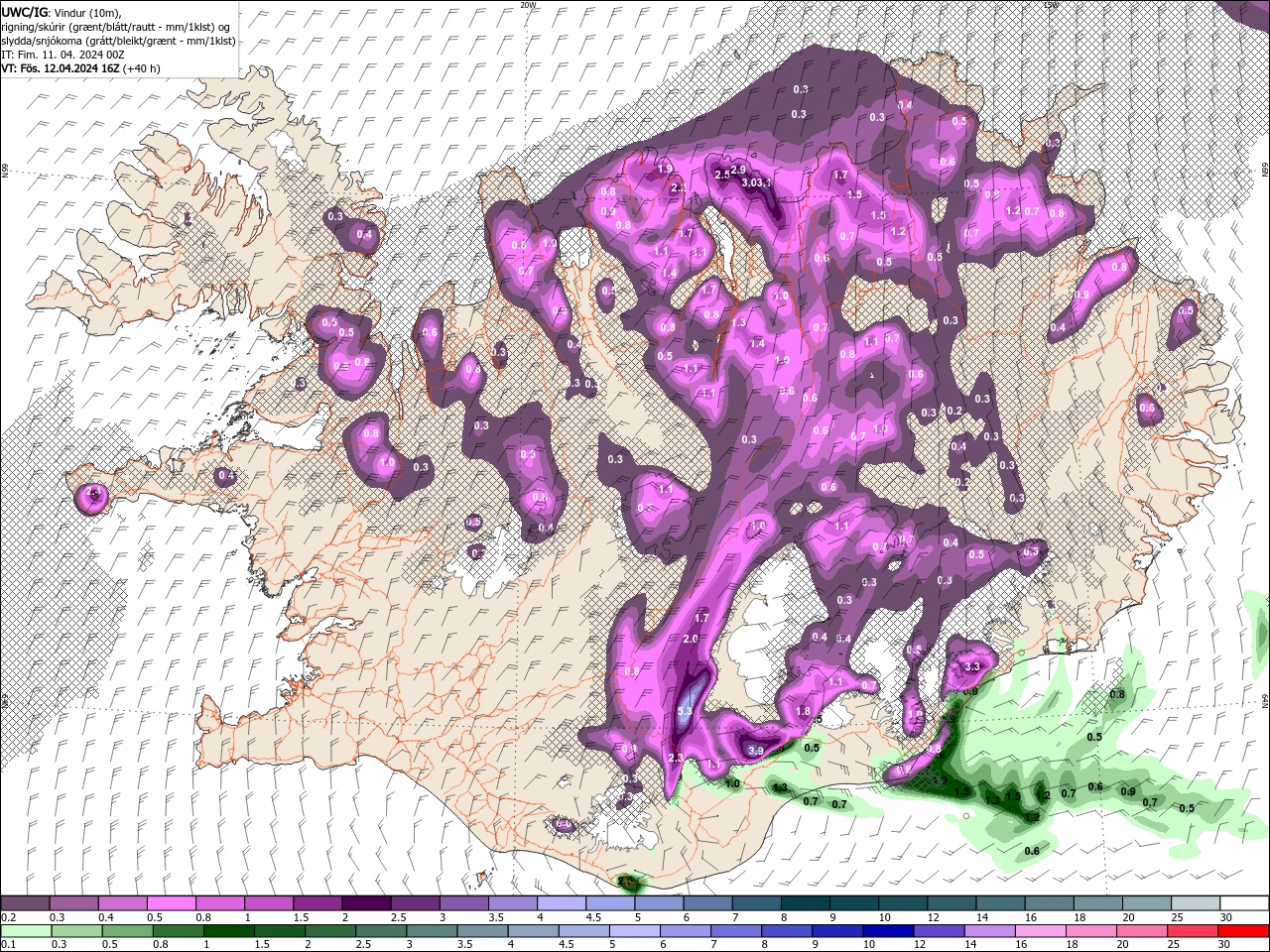This screenshot has width=1270, height=952.
Task: Pick the bottom-row 10 deep blue swatch
Action: click(889, 932)
